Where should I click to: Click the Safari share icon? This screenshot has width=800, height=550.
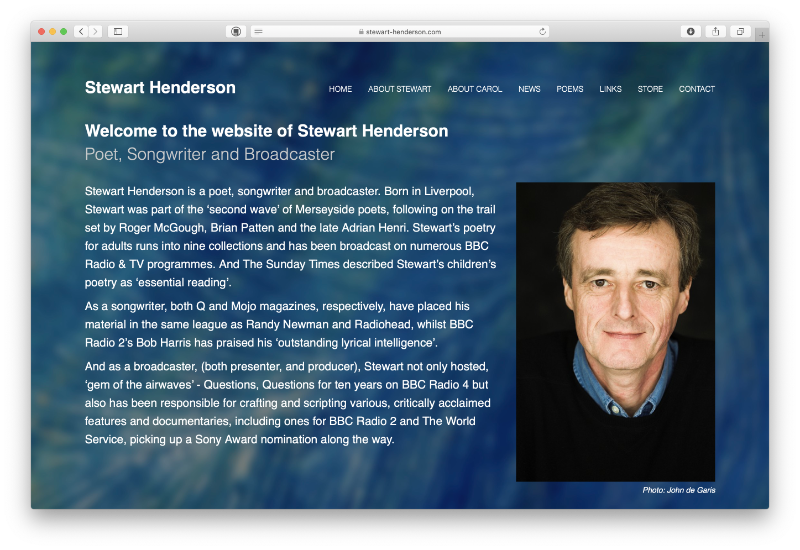[715, 32]
